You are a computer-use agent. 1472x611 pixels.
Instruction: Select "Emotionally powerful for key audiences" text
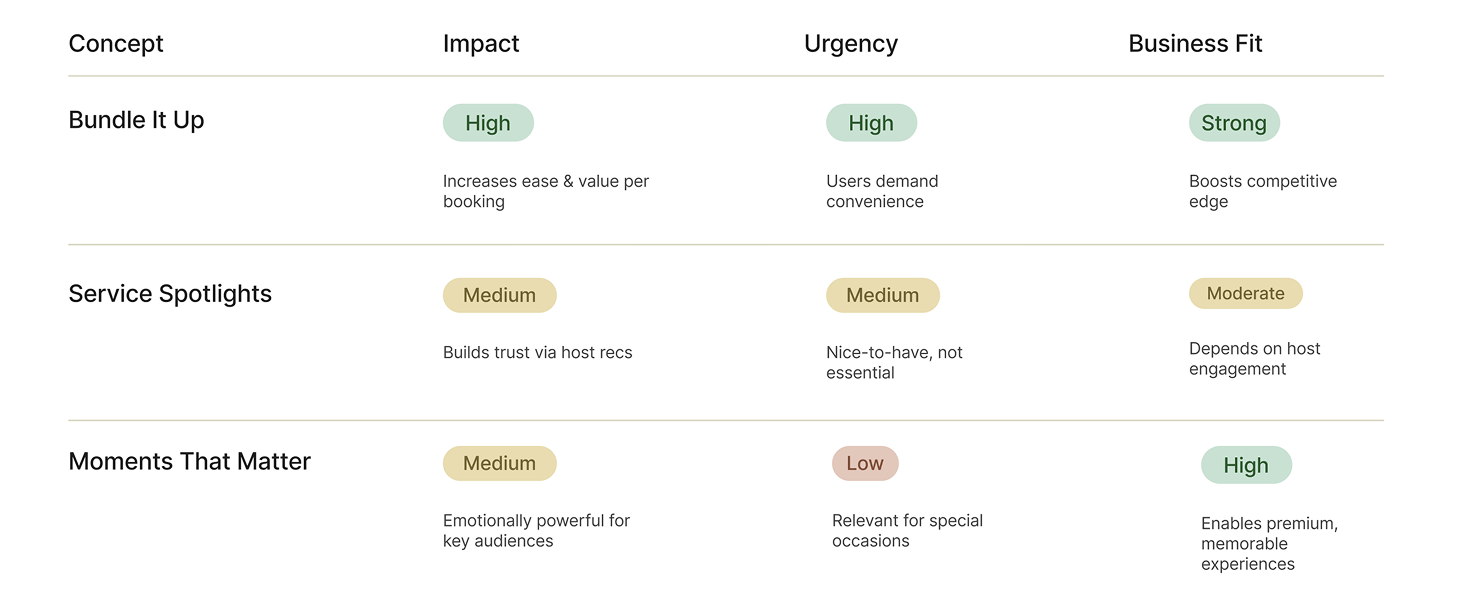(x=536, y=531)
